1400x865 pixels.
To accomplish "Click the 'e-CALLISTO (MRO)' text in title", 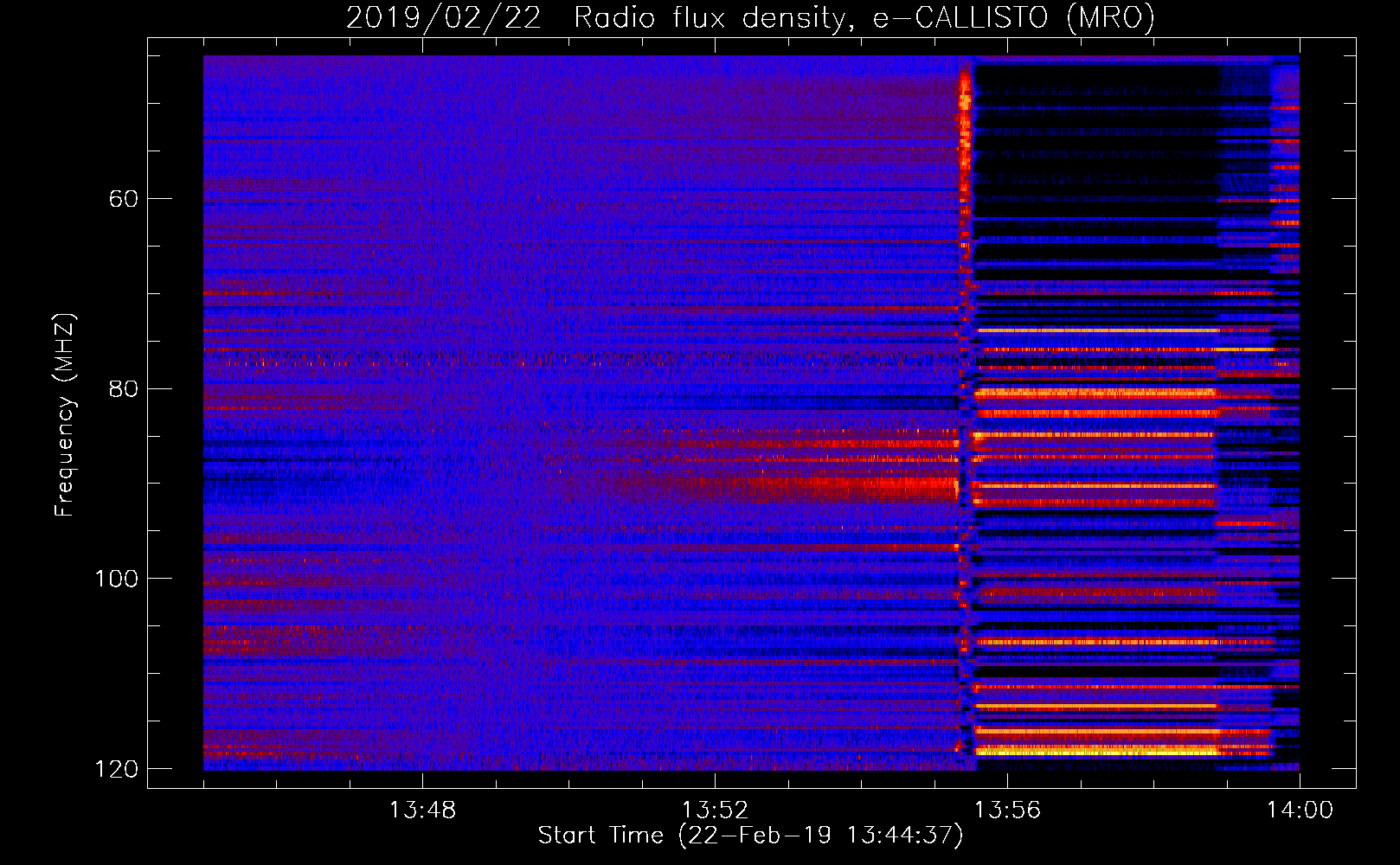I will pos(1013,18).
